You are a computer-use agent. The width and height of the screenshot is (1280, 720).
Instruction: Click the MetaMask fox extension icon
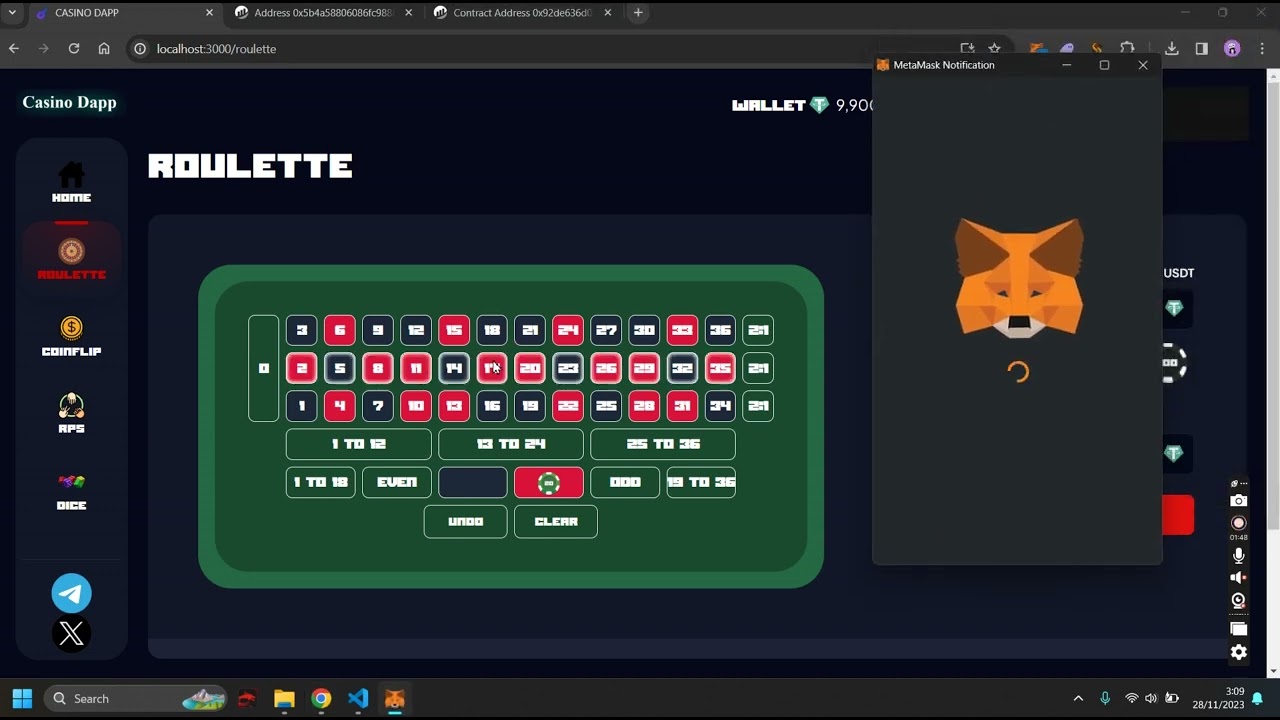tap(1039, 48)
